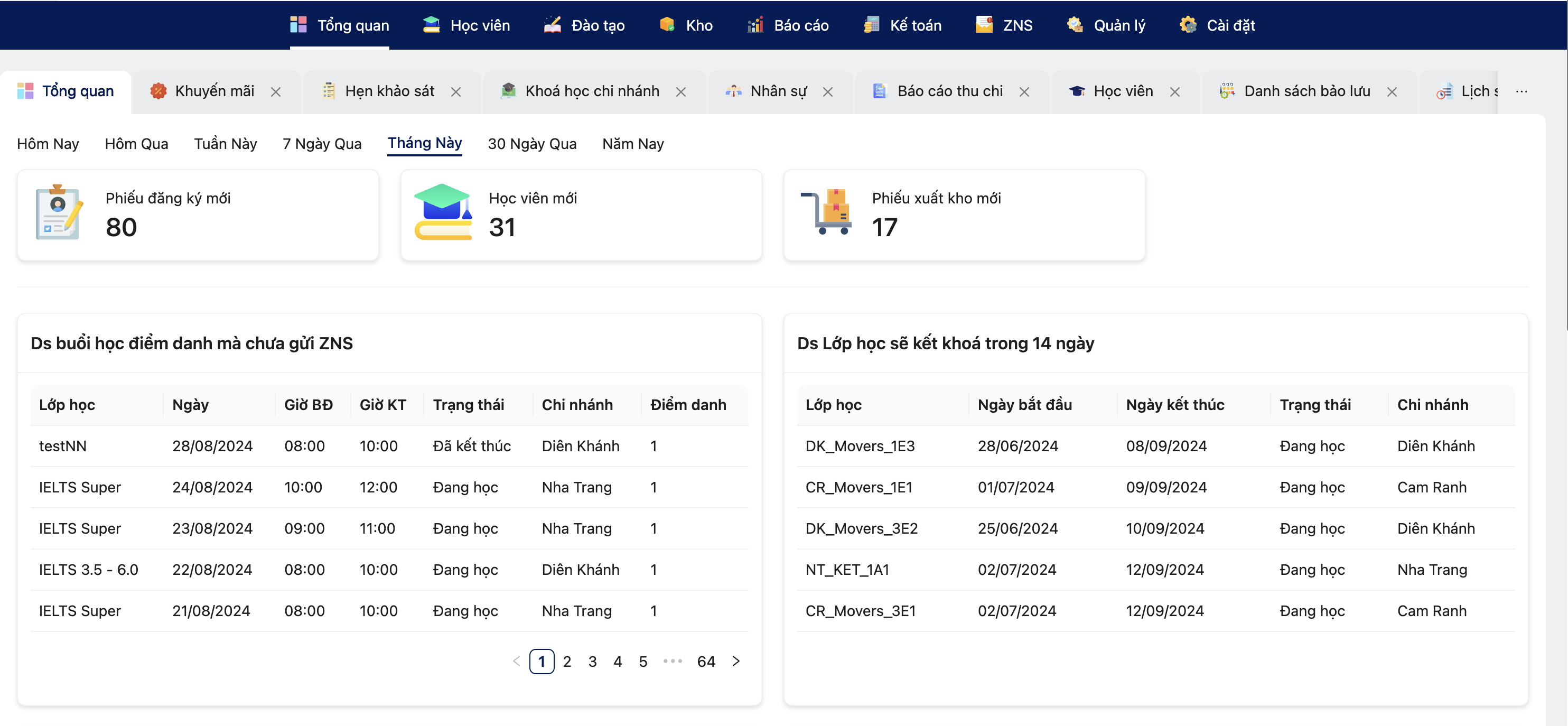Close the Khuyến mãi tab

pos(276,92)
